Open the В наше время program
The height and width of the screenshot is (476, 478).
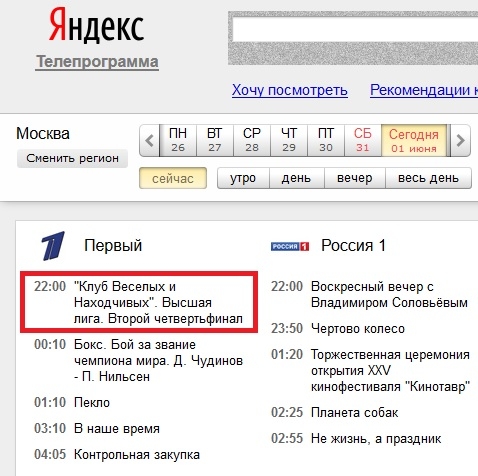117,429
